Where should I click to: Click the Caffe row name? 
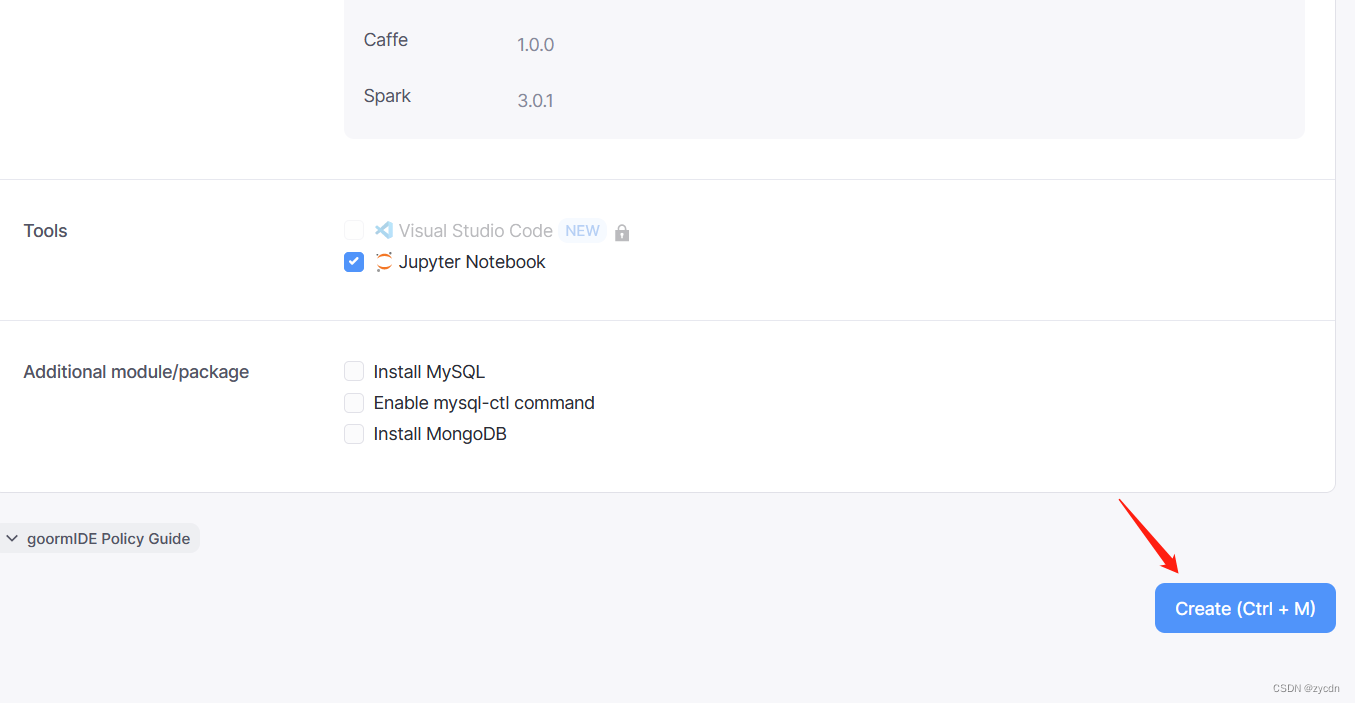[386, 40]
